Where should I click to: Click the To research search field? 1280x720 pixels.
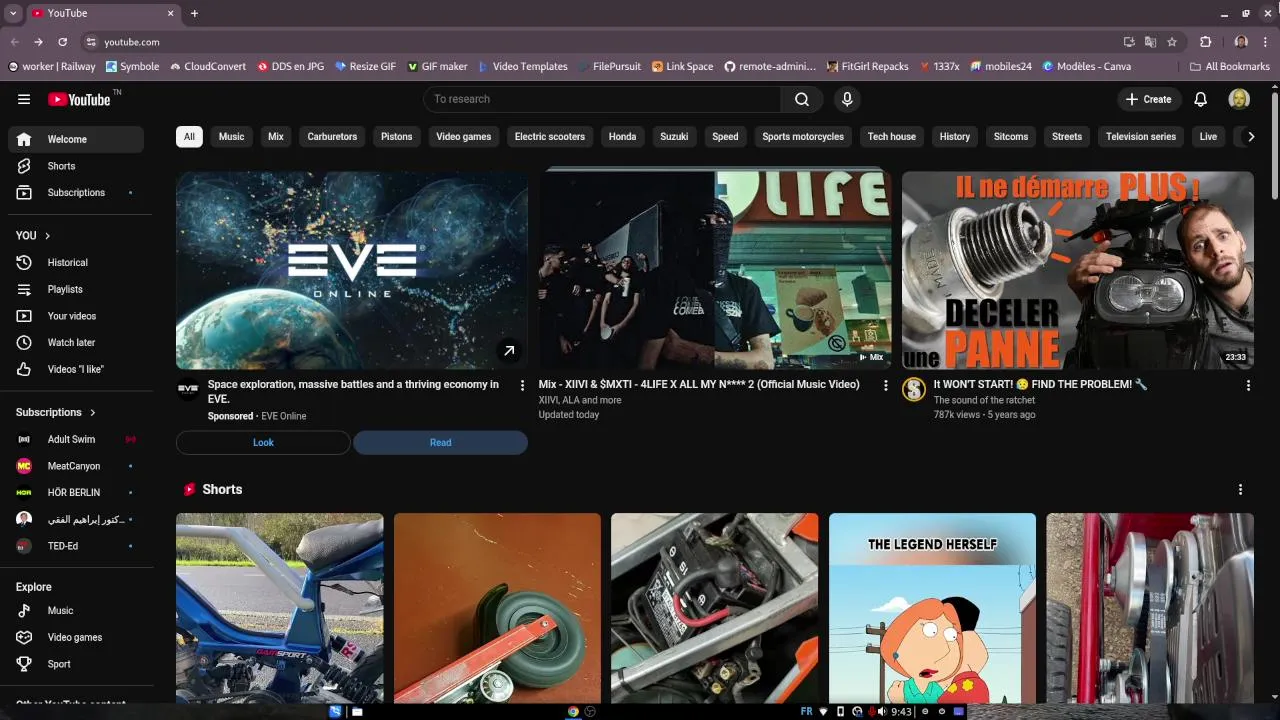[602, 99]
